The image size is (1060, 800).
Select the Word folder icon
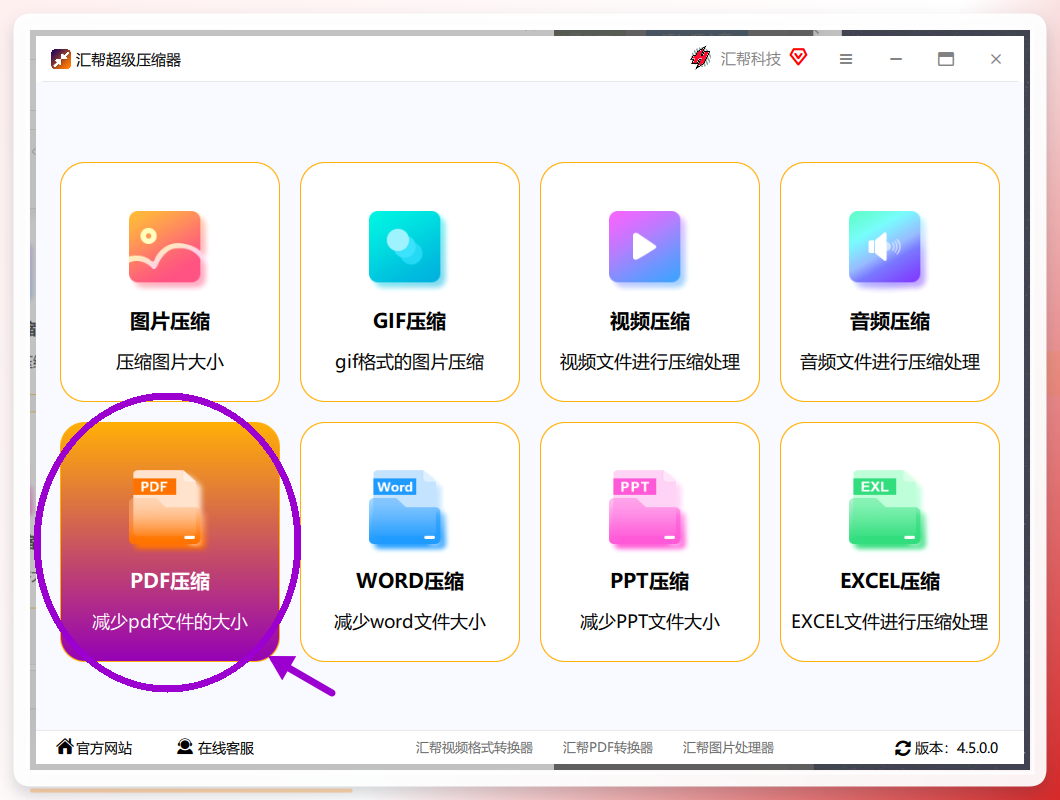[x=404, y=507]
